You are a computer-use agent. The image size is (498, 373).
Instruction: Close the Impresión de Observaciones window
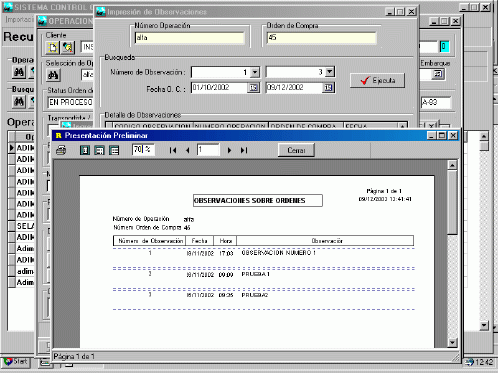(x=412, y=12)
